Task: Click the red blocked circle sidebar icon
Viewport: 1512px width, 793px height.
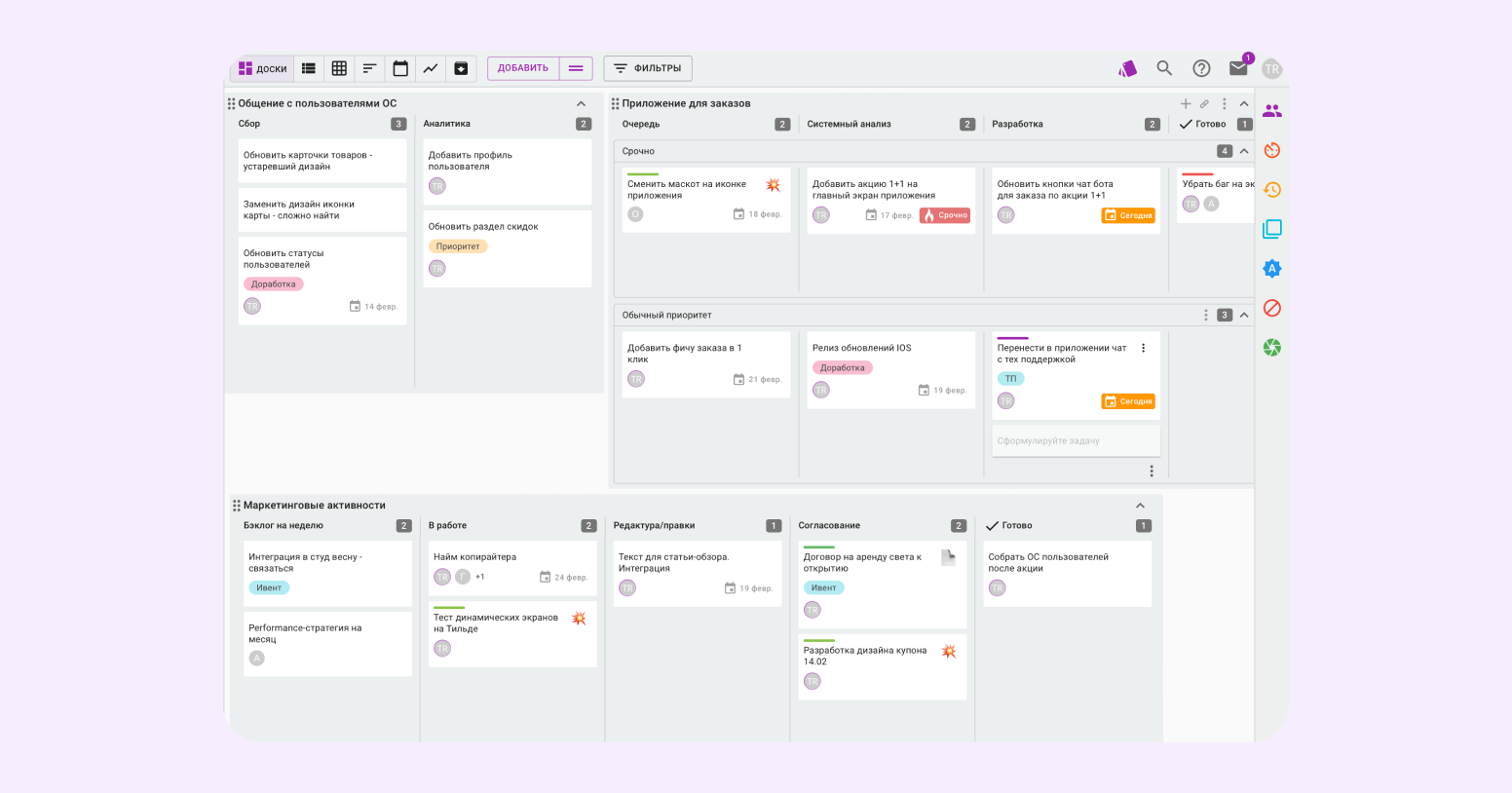Action: [x=1272, y=308]
